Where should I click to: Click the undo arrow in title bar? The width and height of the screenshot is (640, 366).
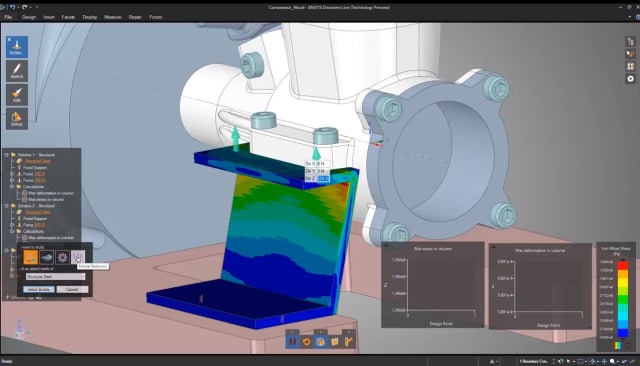click(x=12, y=7)
